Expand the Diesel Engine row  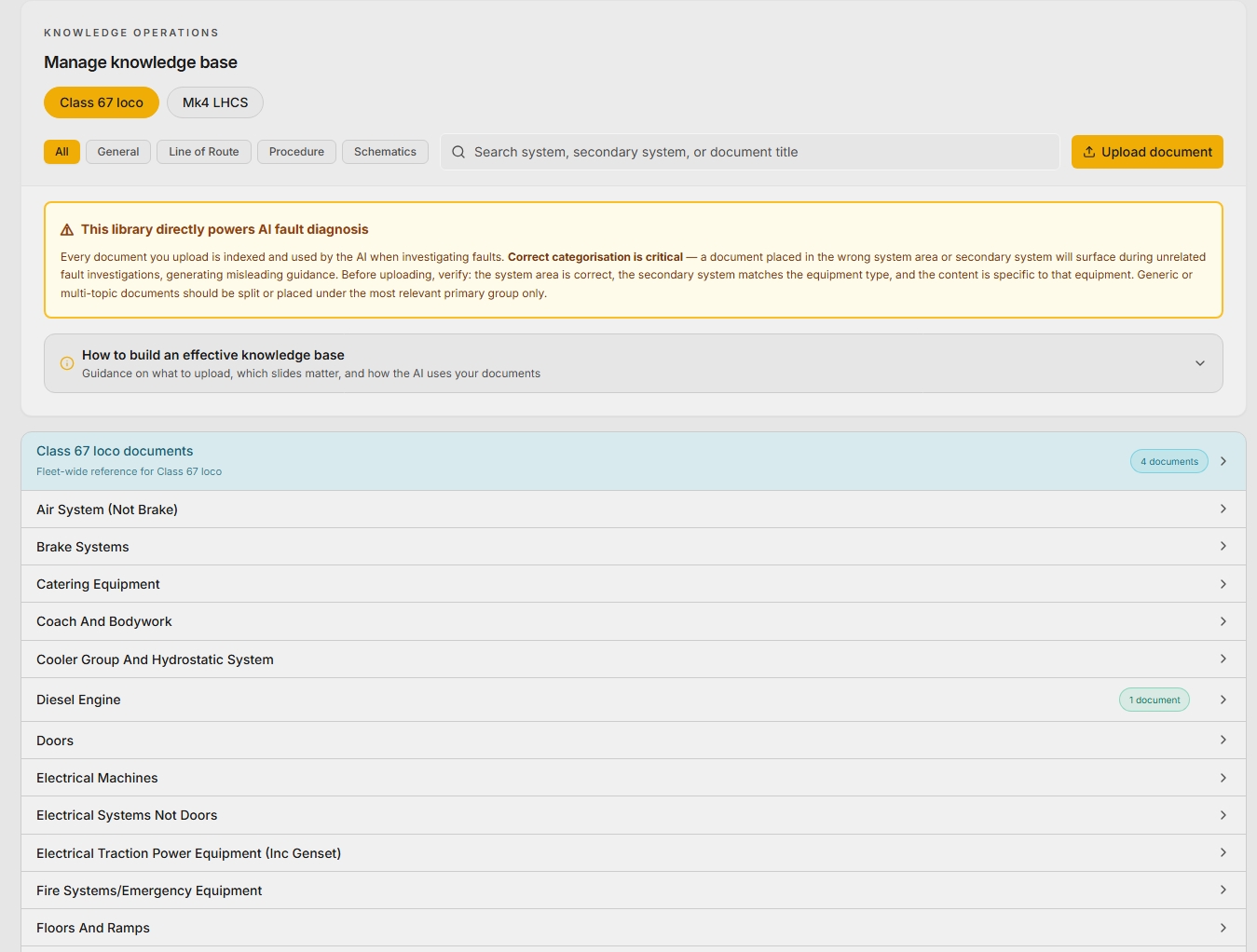click(x=634, y=700)
